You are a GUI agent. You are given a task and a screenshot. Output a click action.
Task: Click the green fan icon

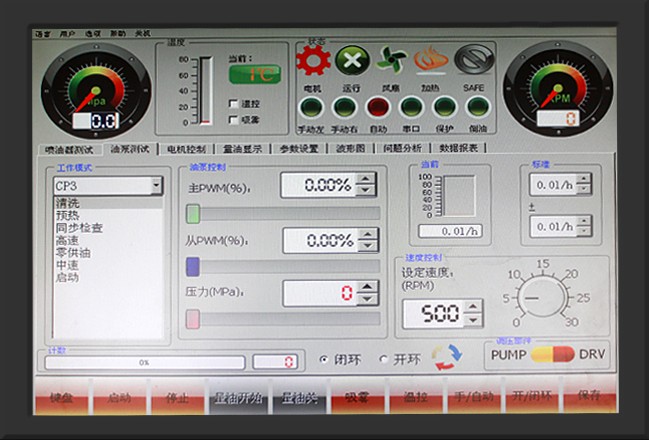392,60
